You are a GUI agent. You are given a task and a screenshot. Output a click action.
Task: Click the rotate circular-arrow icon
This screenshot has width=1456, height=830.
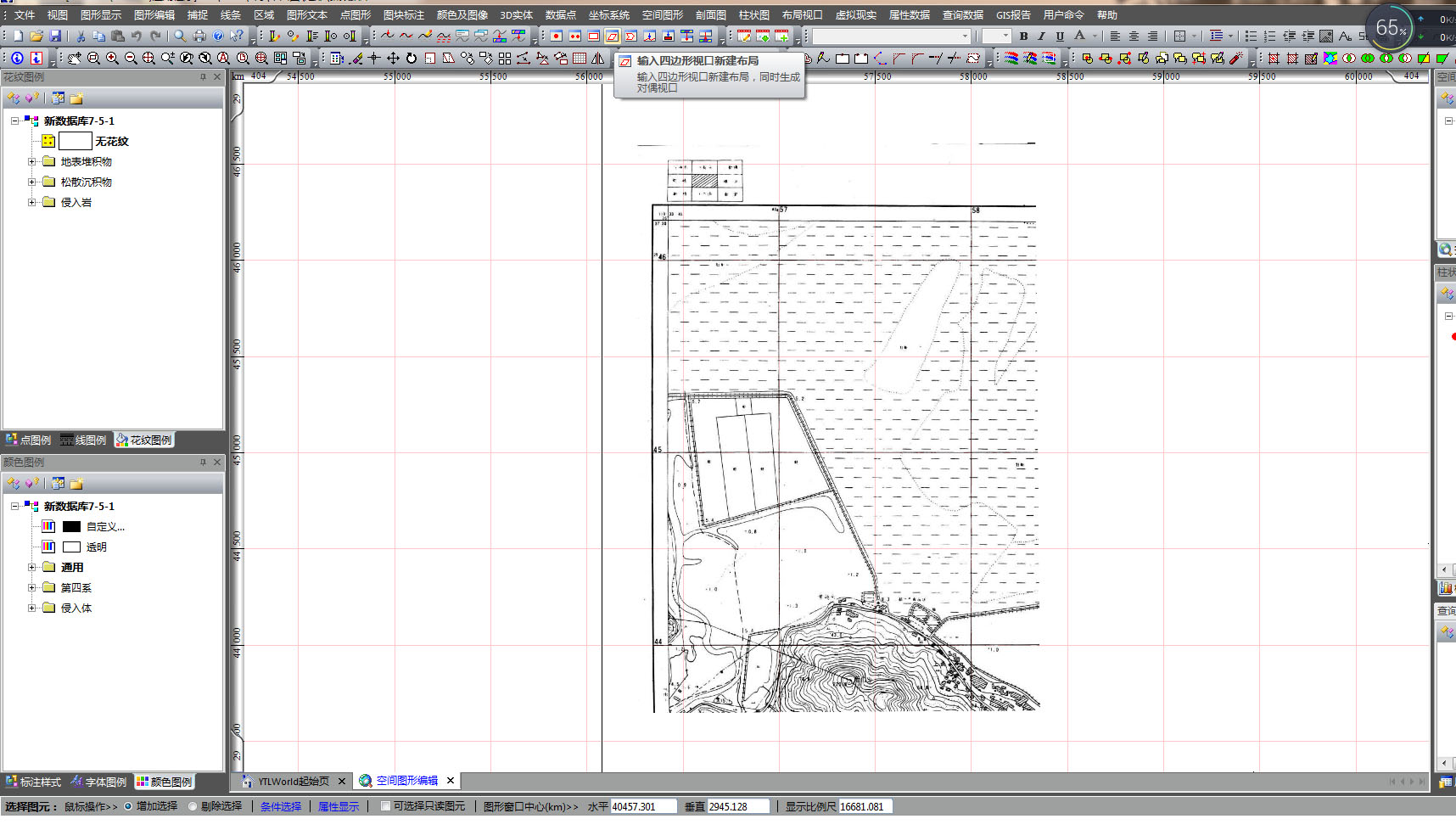click(412, 59)
